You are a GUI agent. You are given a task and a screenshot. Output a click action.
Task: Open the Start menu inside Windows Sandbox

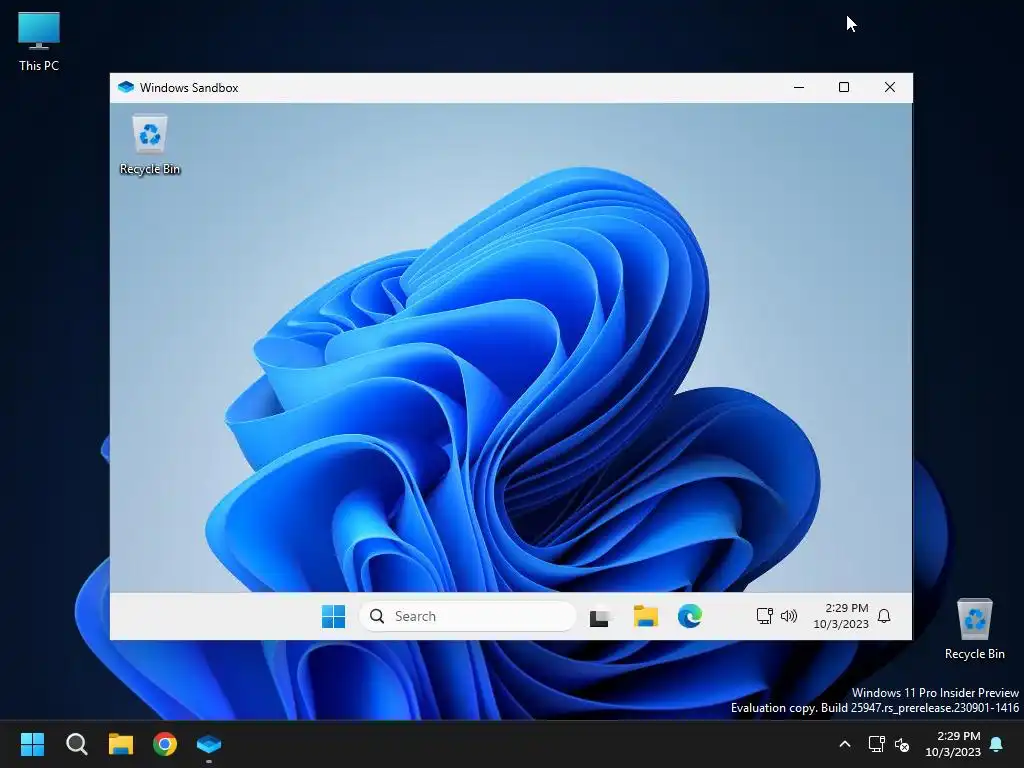coord(333,616)
